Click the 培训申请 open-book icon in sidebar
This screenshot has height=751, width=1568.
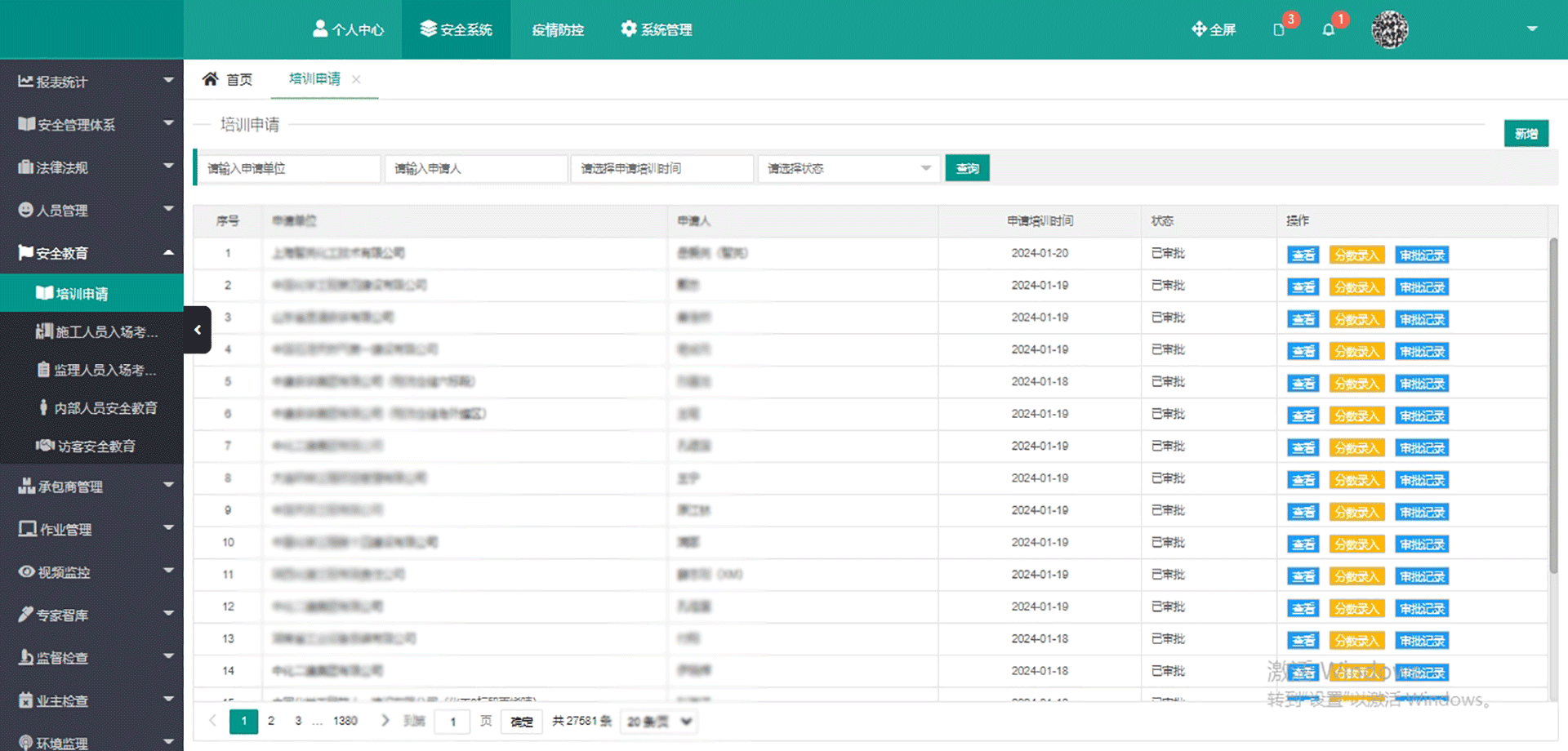pos(45,293)
